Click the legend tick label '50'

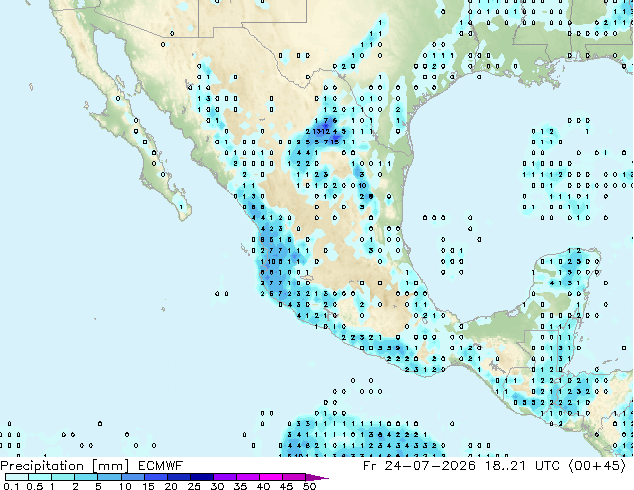coord(309,486)
